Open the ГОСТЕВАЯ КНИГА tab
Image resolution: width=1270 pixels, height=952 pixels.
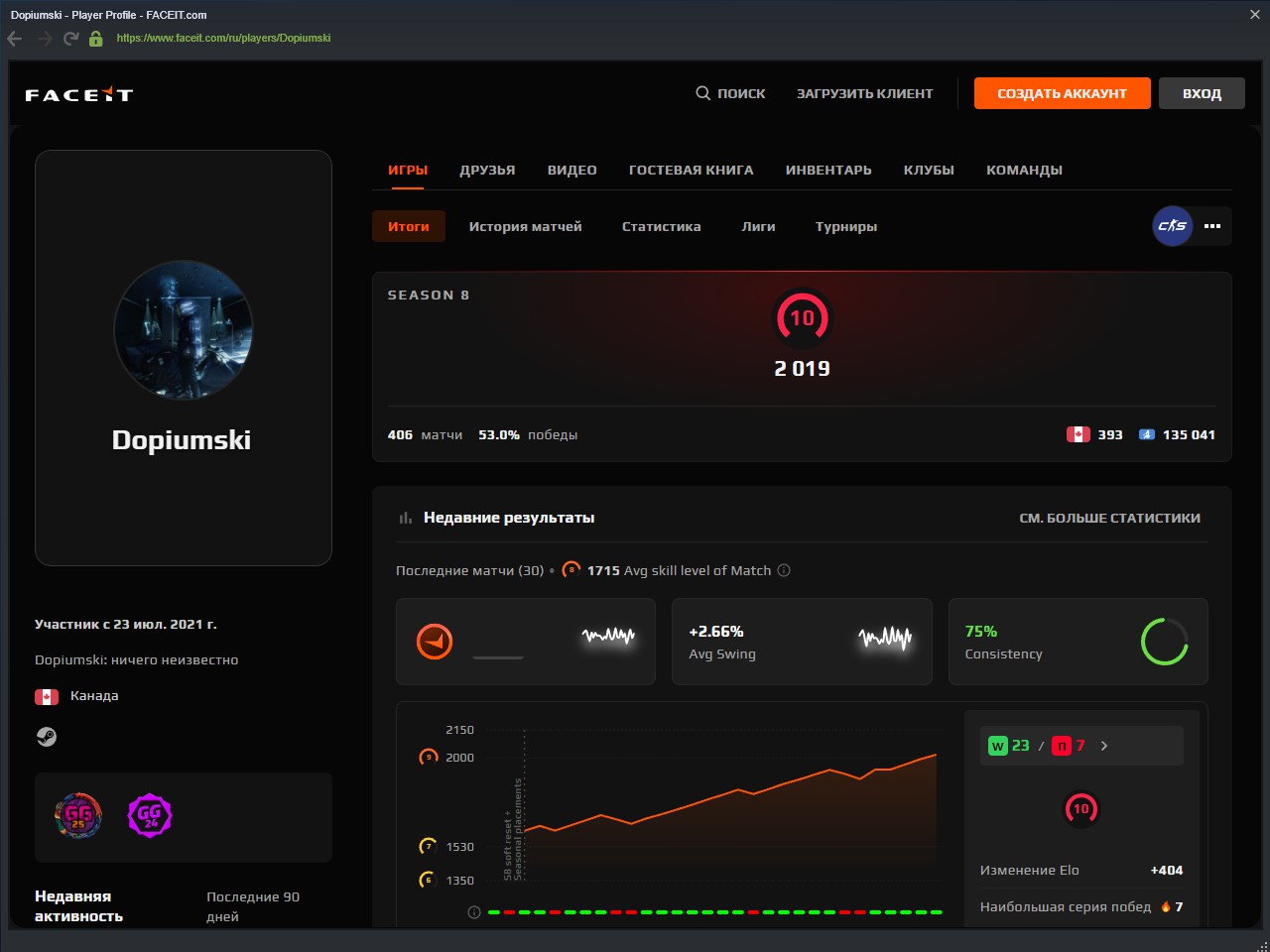coord(692,170)
